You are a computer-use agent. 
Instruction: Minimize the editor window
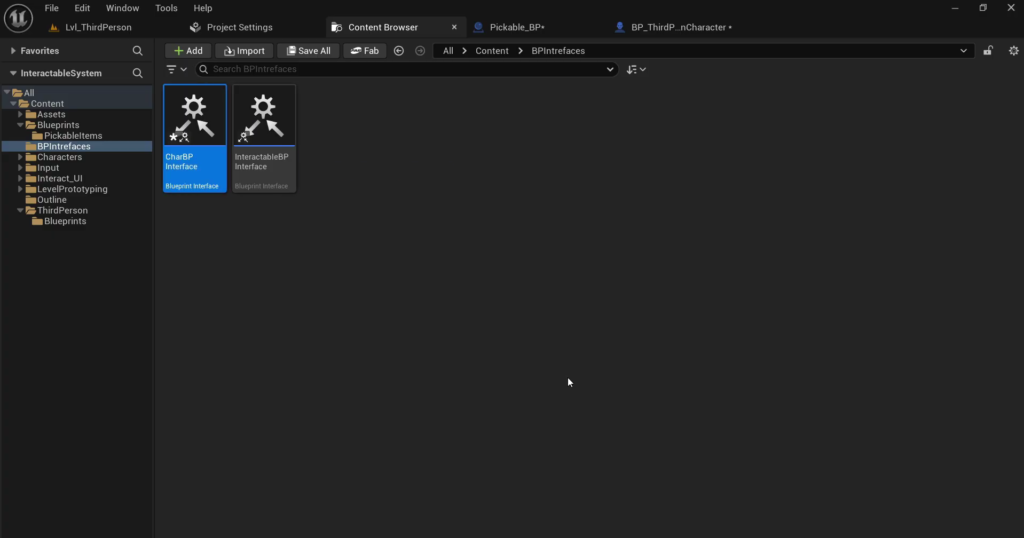[955, 8]
